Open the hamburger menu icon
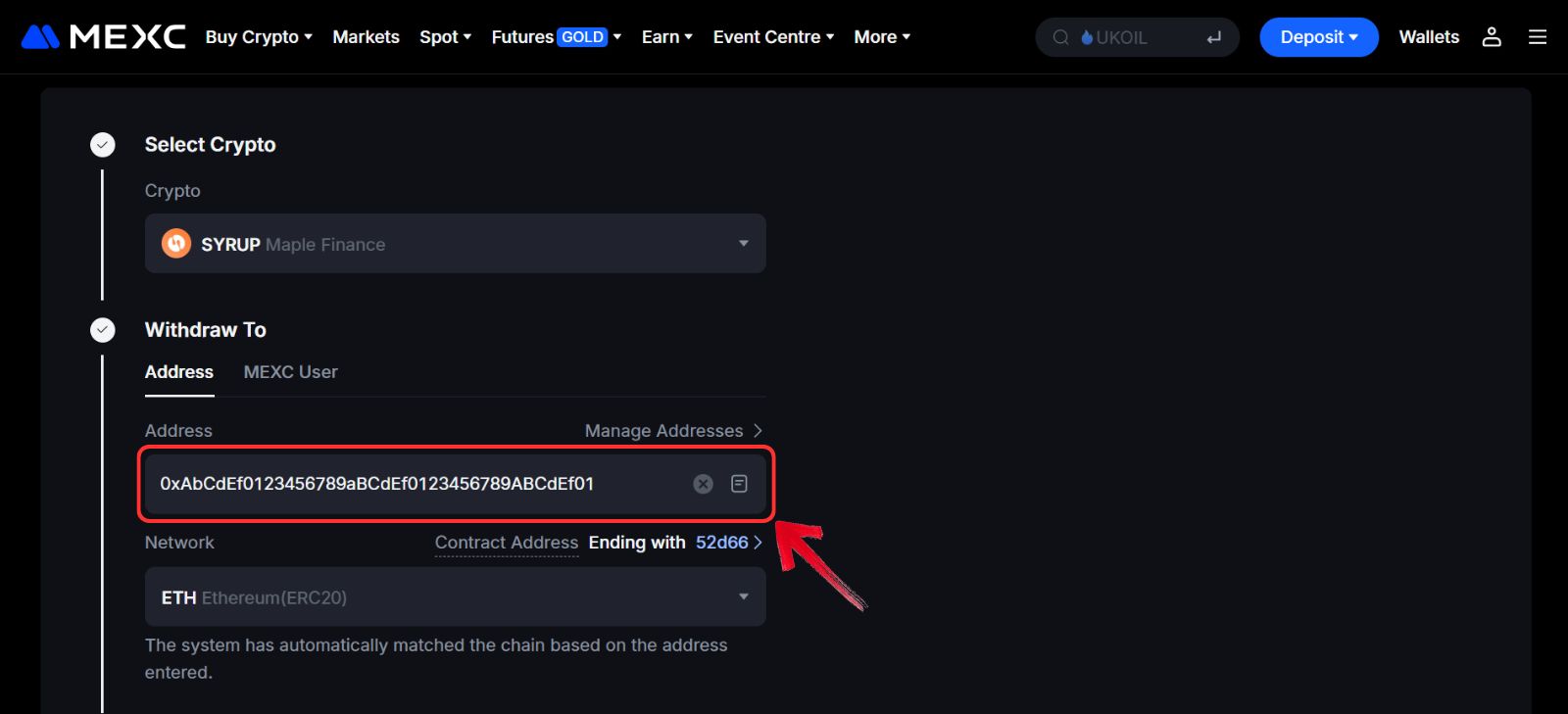Screen dimensions: 1568x714 (x=1537, y=37)
